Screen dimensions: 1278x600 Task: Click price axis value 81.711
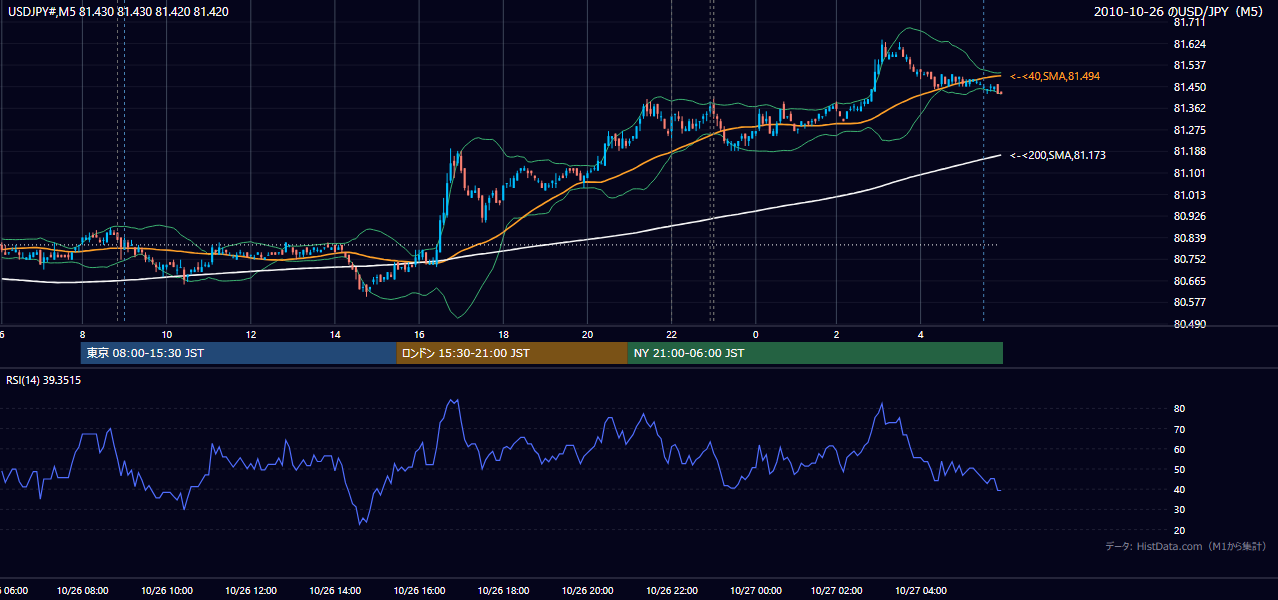click(1189, 22)
